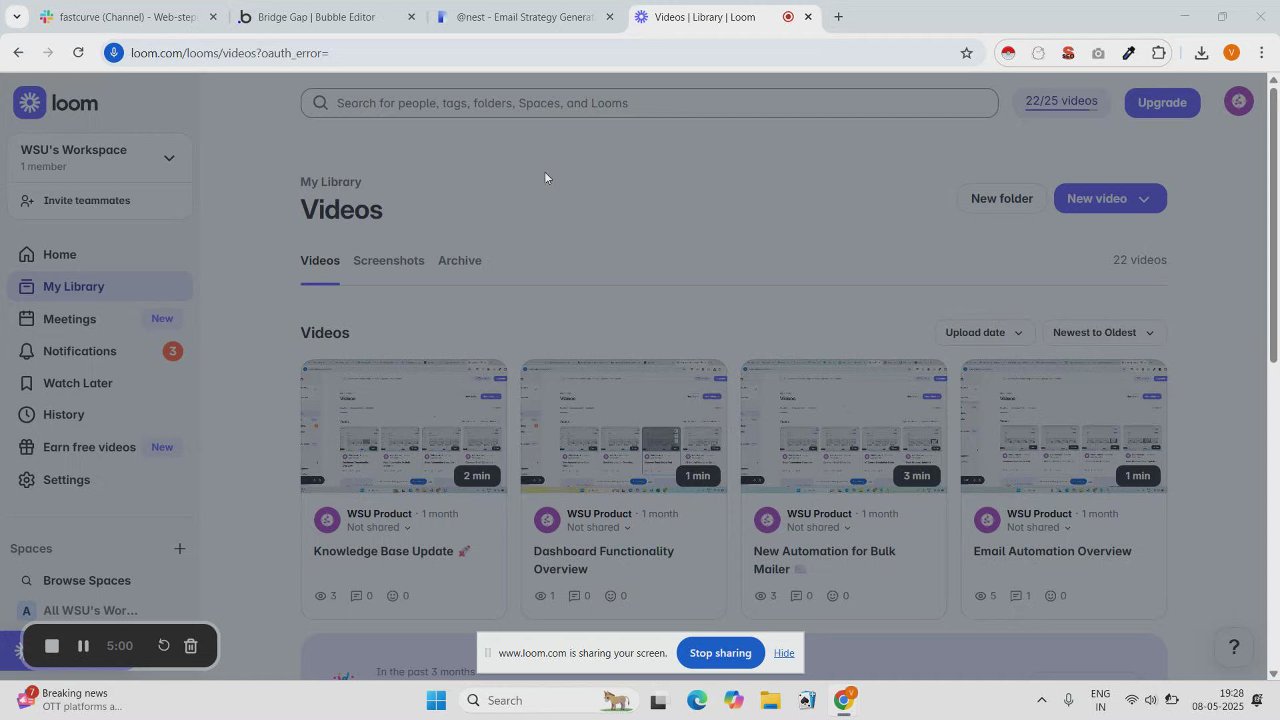Open the 22/25 videos usage indicator
The width and height of the screenshot is (1280, 720).
coord(1061,102)
